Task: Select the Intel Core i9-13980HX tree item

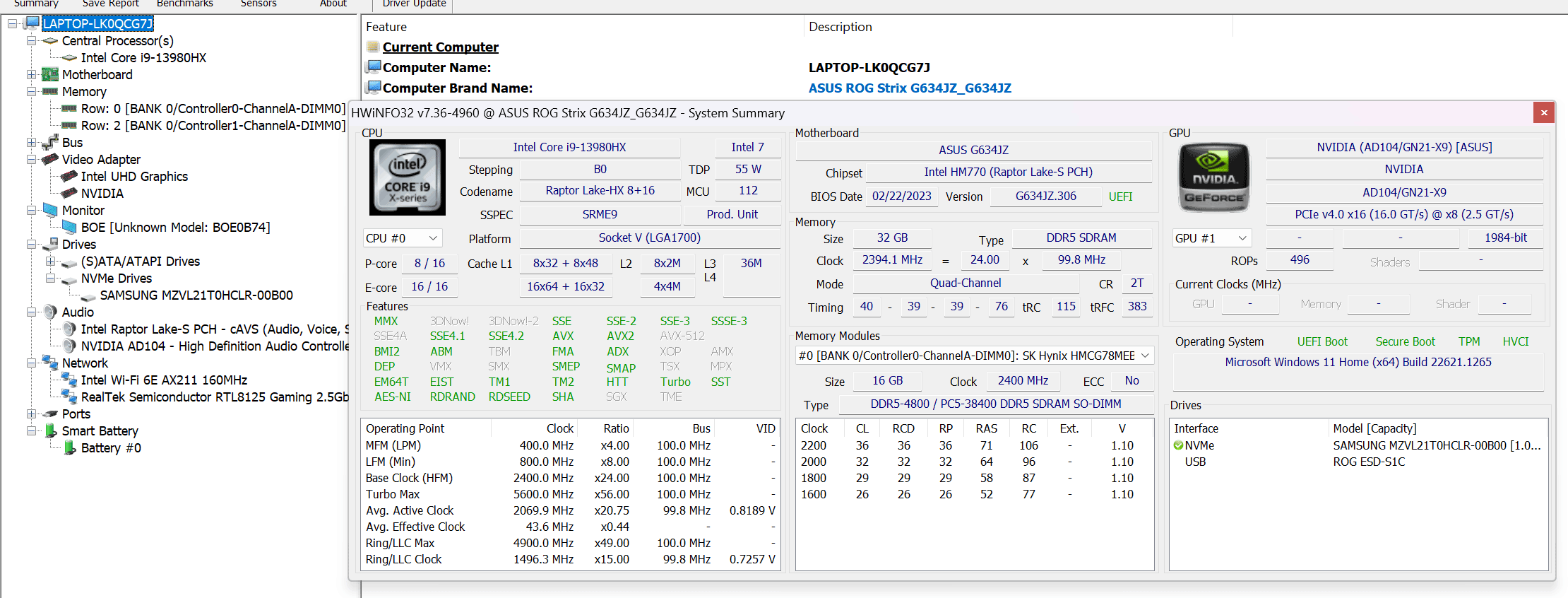Action: tap(143, 57)
